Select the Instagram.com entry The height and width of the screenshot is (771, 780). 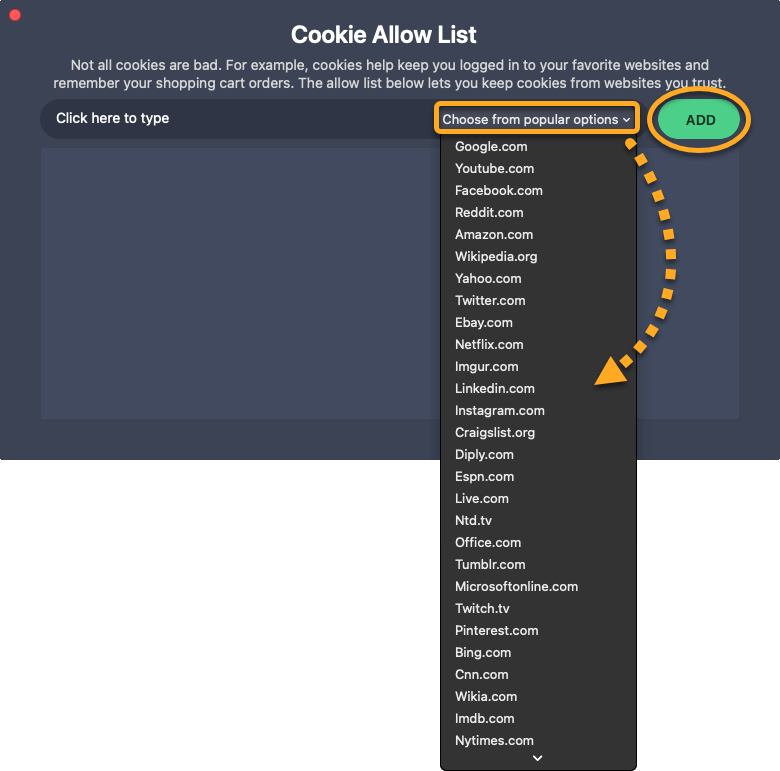[x=499, y=411]
